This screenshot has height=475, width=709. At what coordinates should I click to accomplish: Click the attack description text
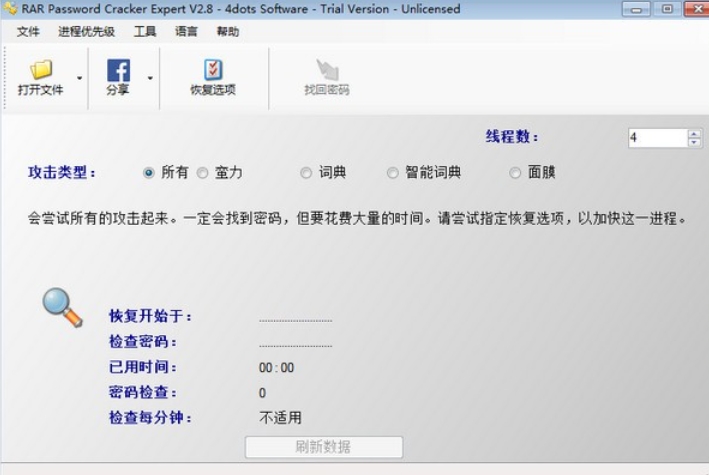(x=357, y=218)
